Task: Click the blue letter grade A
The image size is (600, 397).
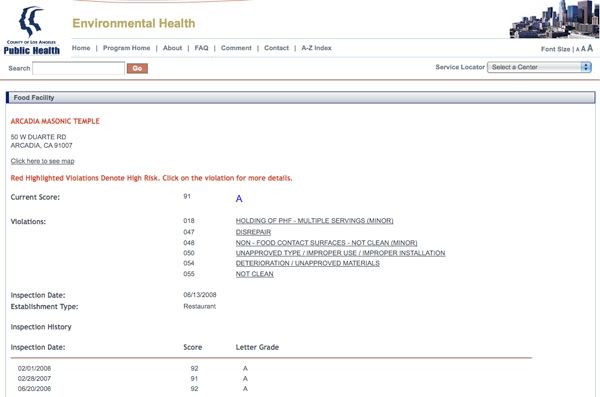Action: tap(239, 198)
